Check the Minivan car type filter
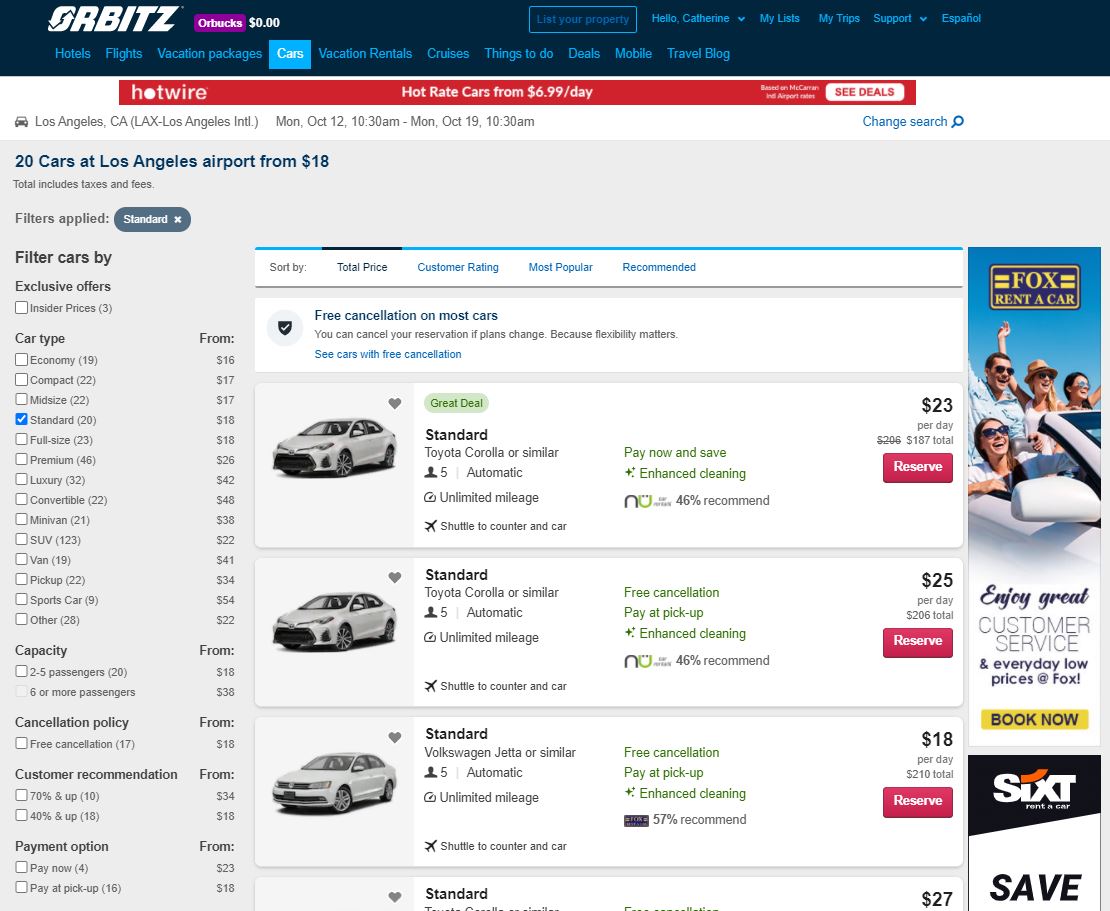 coord(21,519)
